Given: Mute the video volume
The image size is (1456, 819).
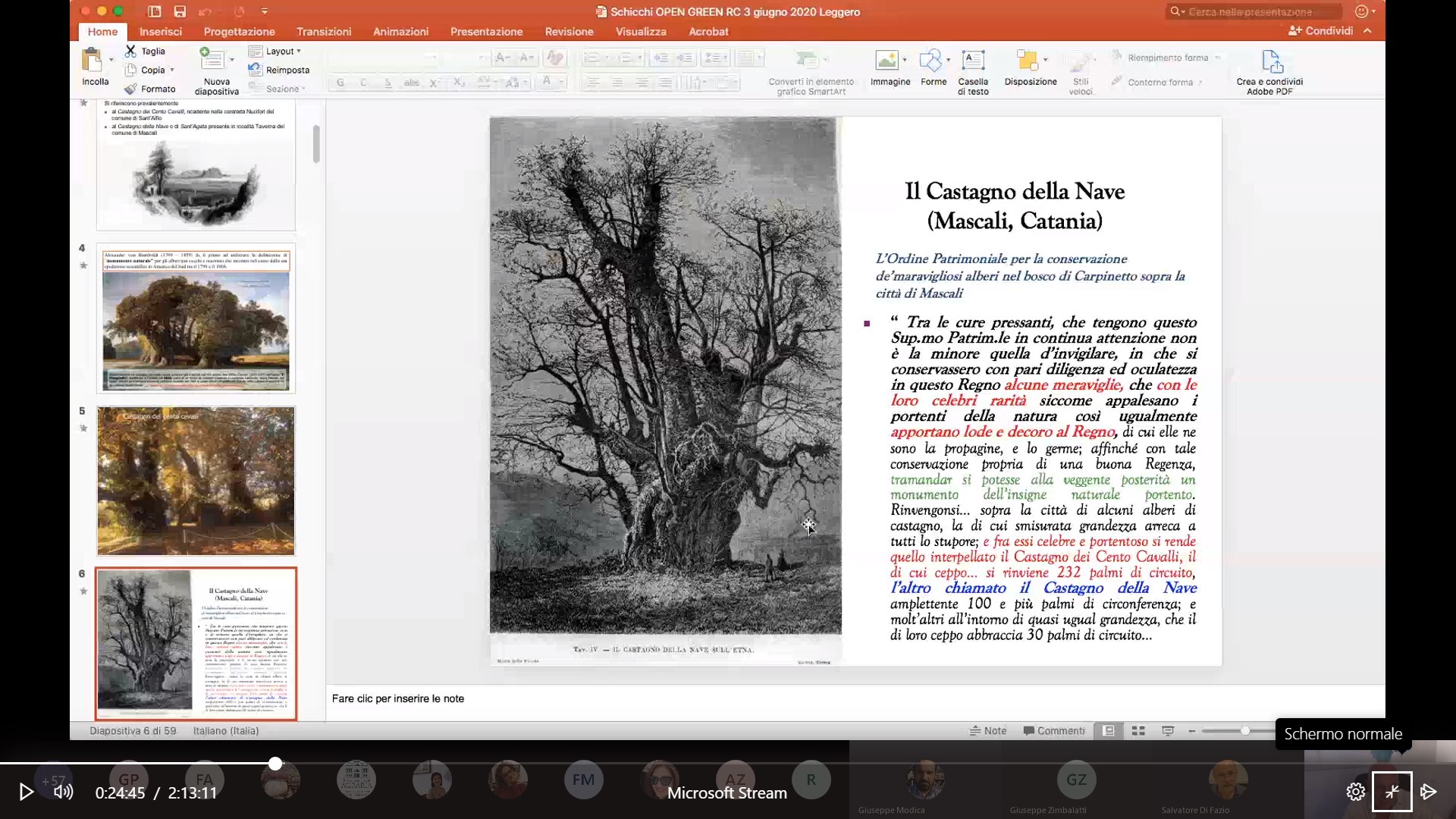Looking at the screenshot, I should [x=64, y=792].
